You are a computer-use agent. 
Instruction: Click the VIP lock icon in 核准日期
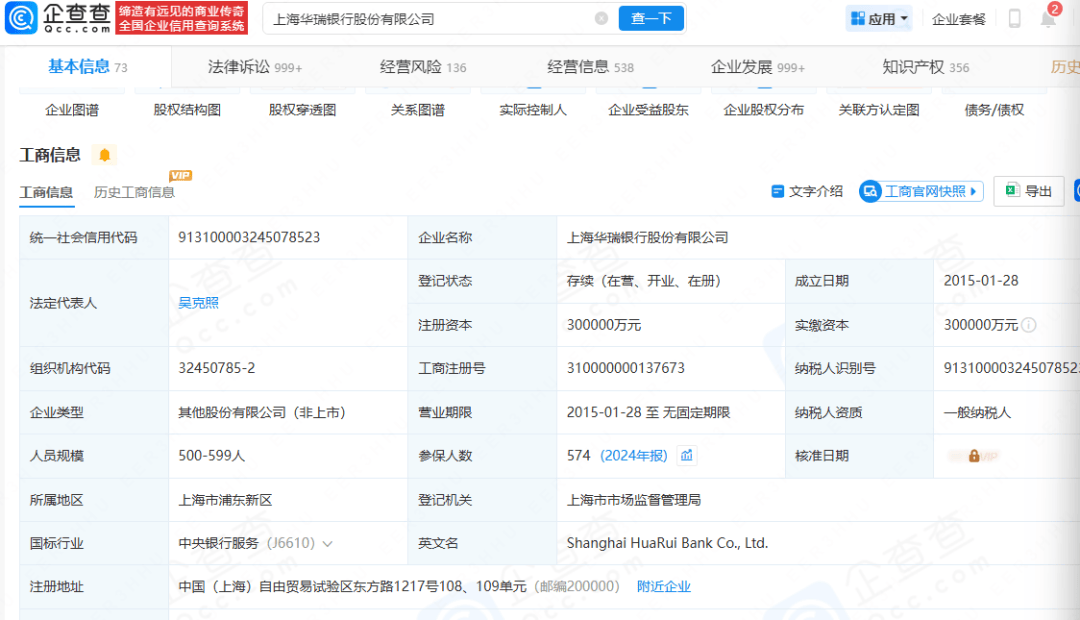(973, 456)
